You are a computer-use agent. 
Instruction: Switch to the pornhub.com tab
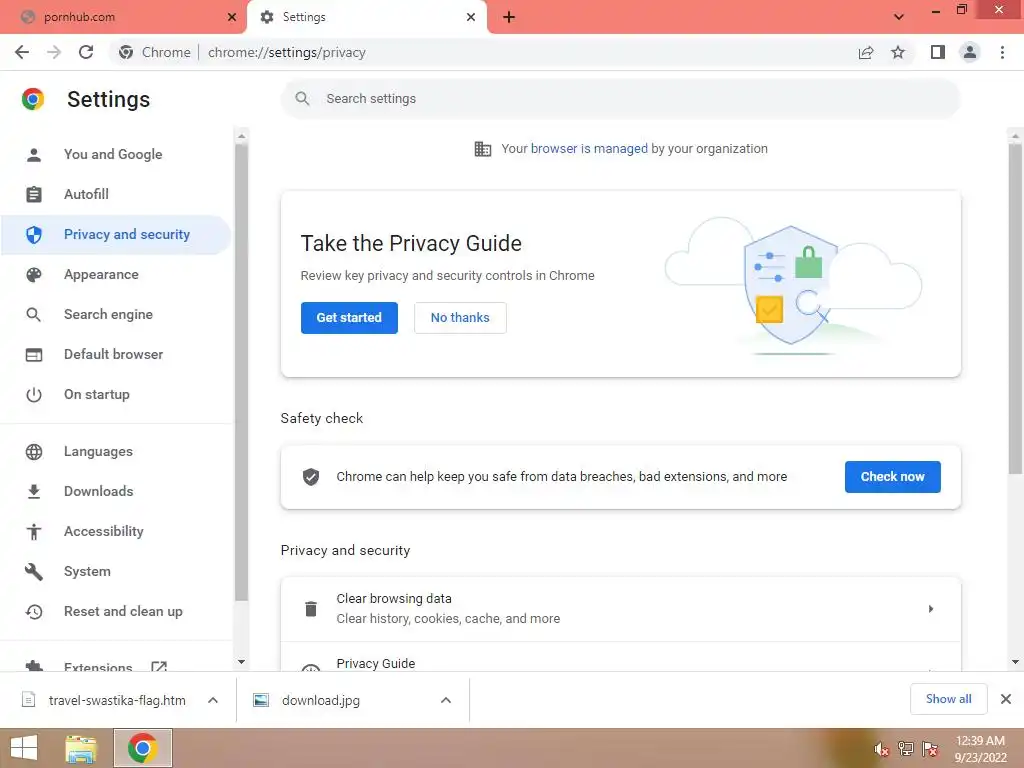point(124,17)
